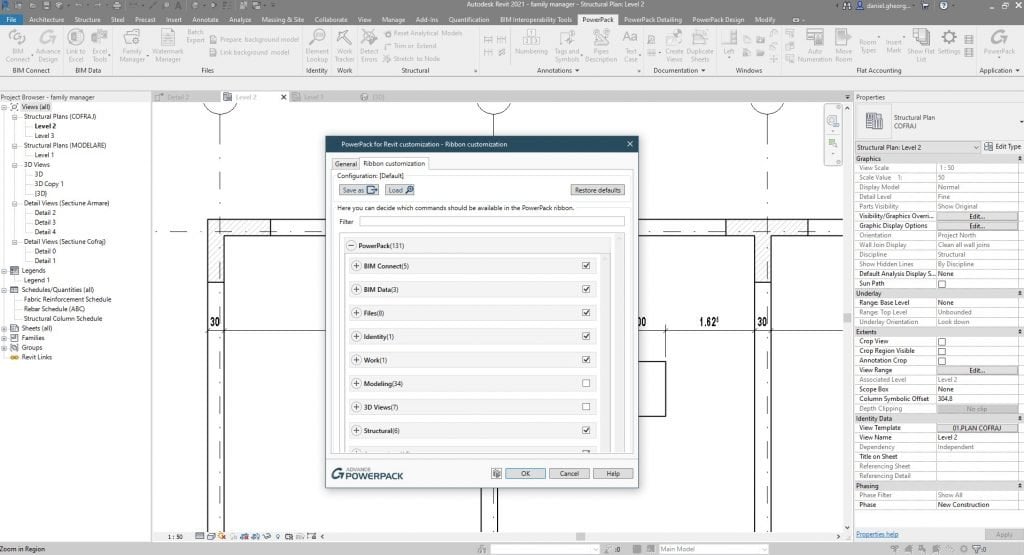Open Excel Tools in the ribbon
Screen dimensions: 1024x555
click(99, 44)
